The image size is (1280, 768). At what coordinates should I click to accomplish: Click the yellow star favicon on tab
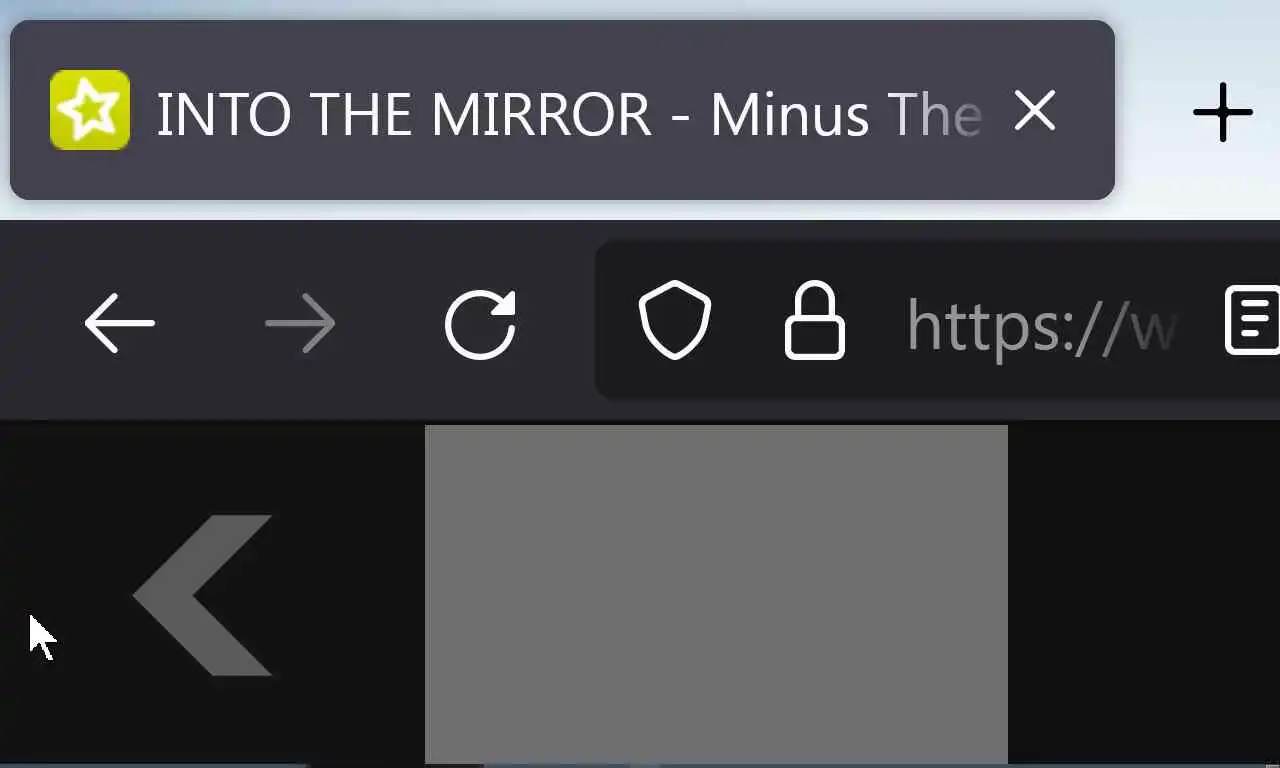[x=90, y=110]
